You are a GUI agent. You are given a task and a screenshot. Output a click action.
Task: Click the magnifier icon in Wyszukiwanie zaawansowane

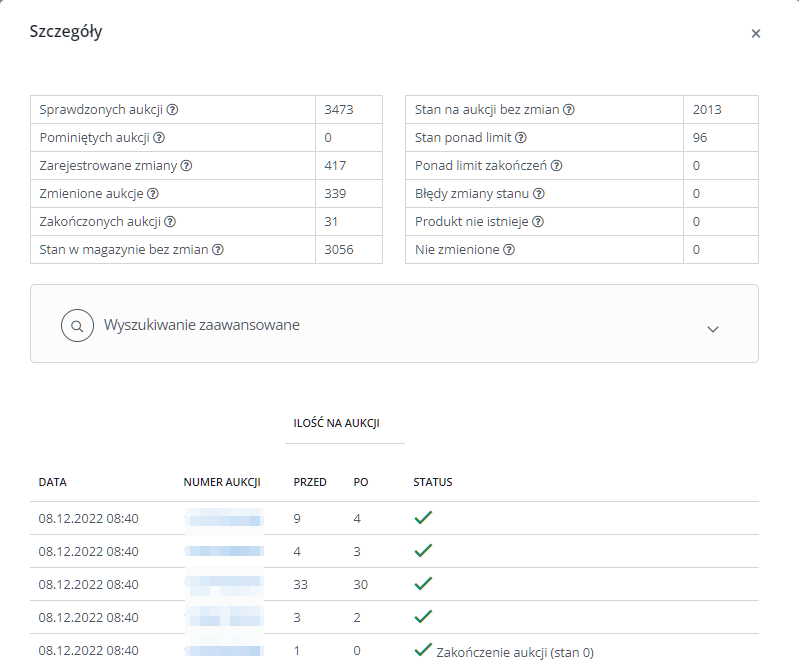click(x=77, y=326)
